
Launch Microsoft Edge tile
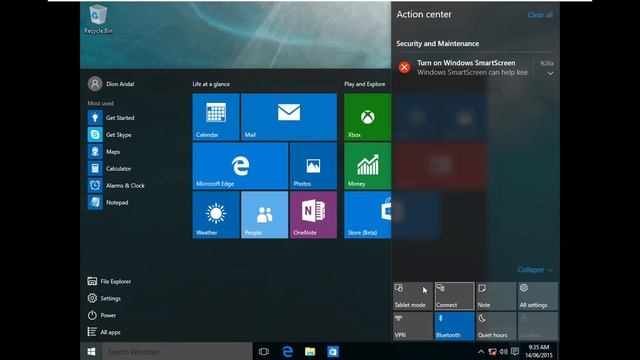(240, 166)
